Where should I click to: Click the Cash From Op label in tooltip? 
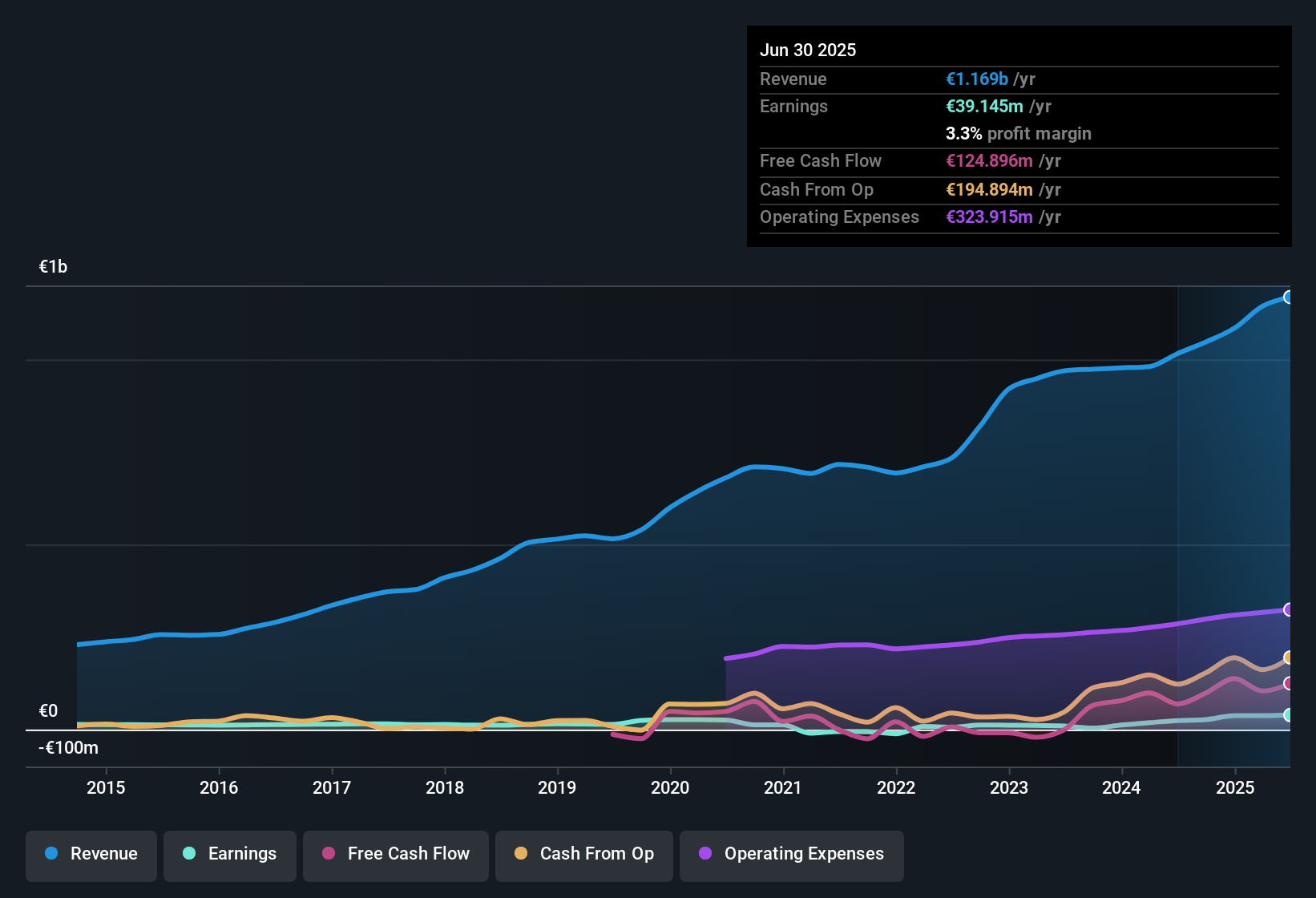click(x=817, y=189)
